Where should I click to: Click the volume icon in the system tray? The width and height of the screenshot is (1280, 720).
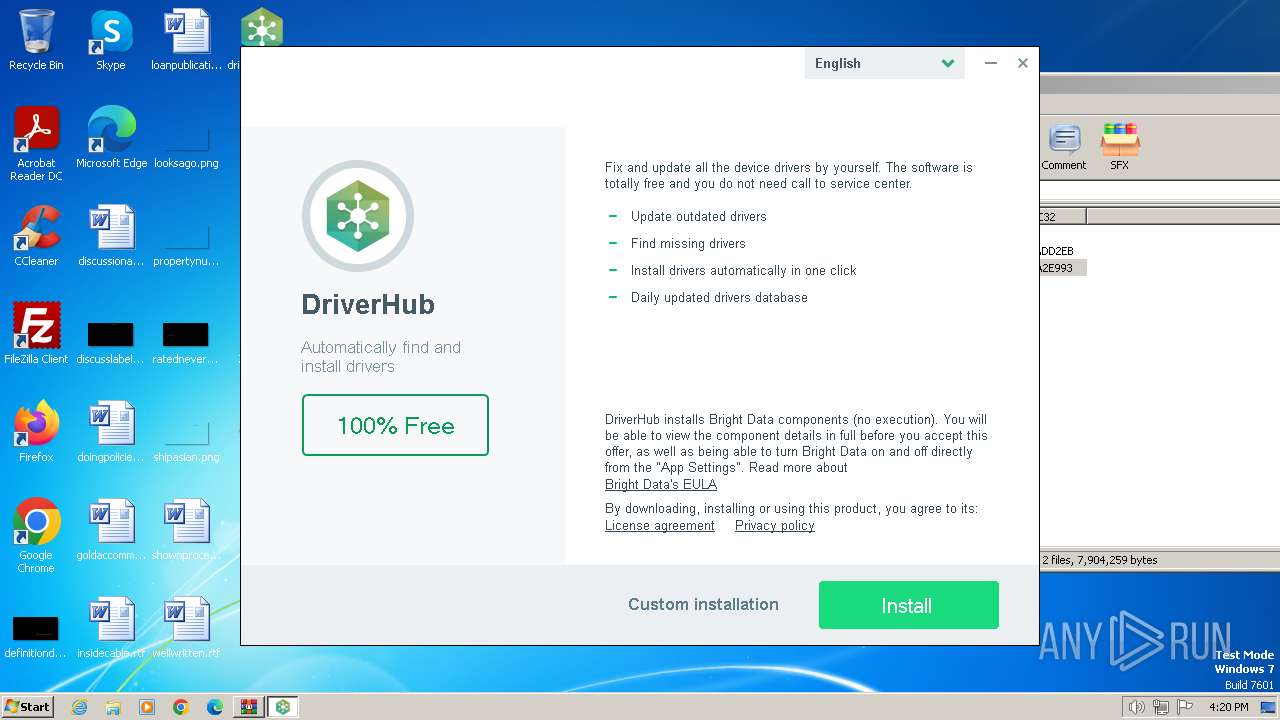coord(1136,707)
